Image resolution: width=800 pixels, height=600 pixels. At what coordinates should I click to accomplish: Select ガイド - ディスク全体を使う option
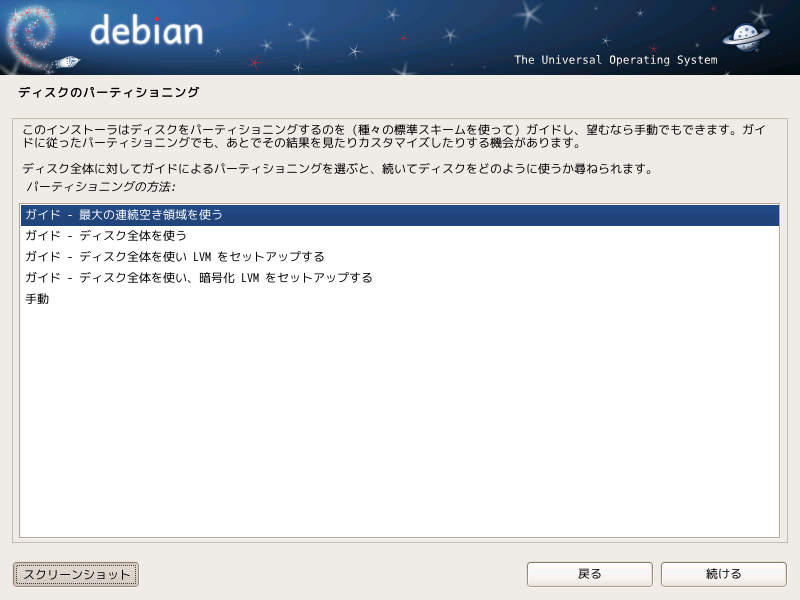point(399,236)
